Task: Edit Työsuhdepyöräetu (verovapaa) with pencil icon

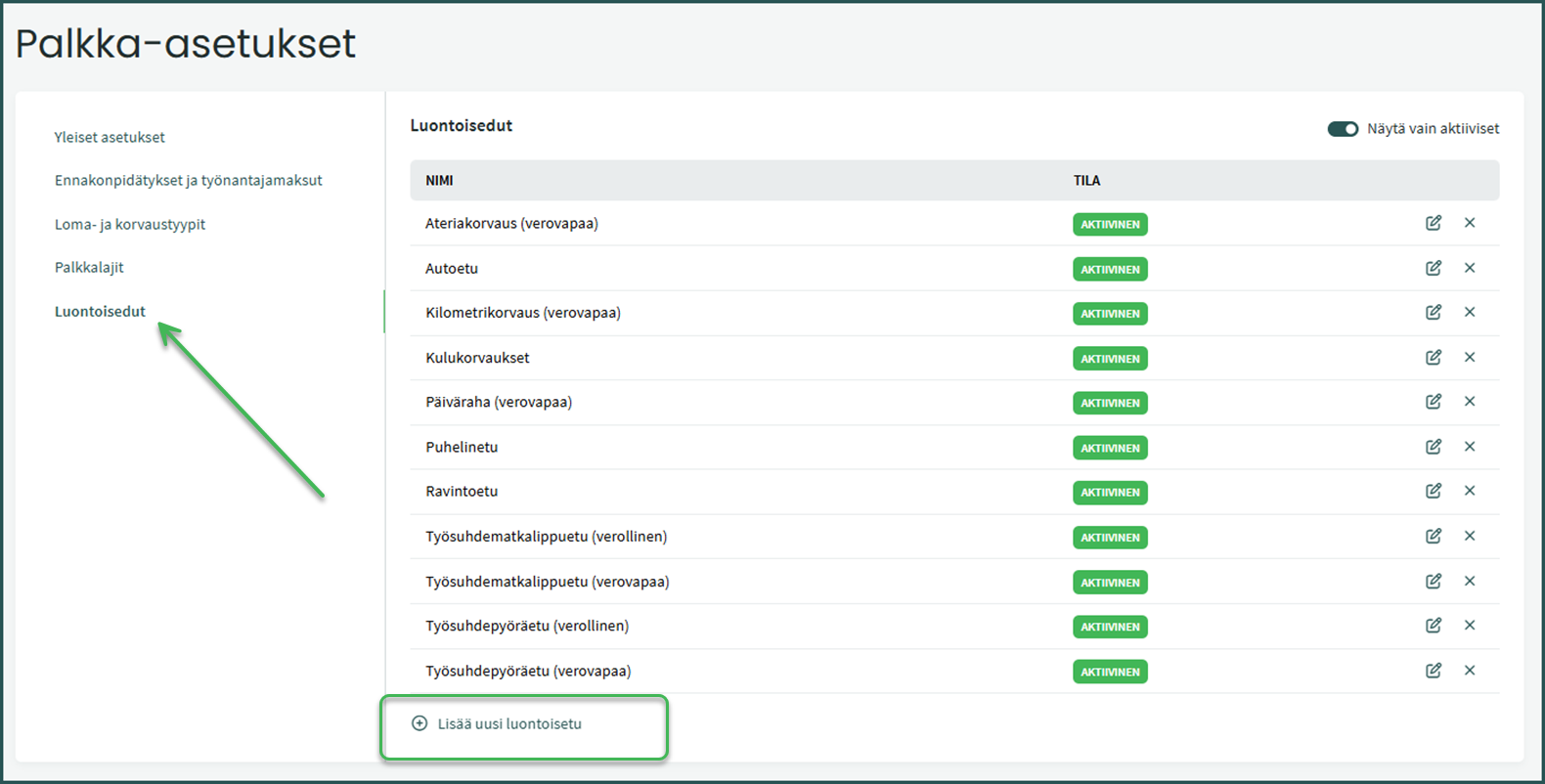Action: (x=1433, y=671)
